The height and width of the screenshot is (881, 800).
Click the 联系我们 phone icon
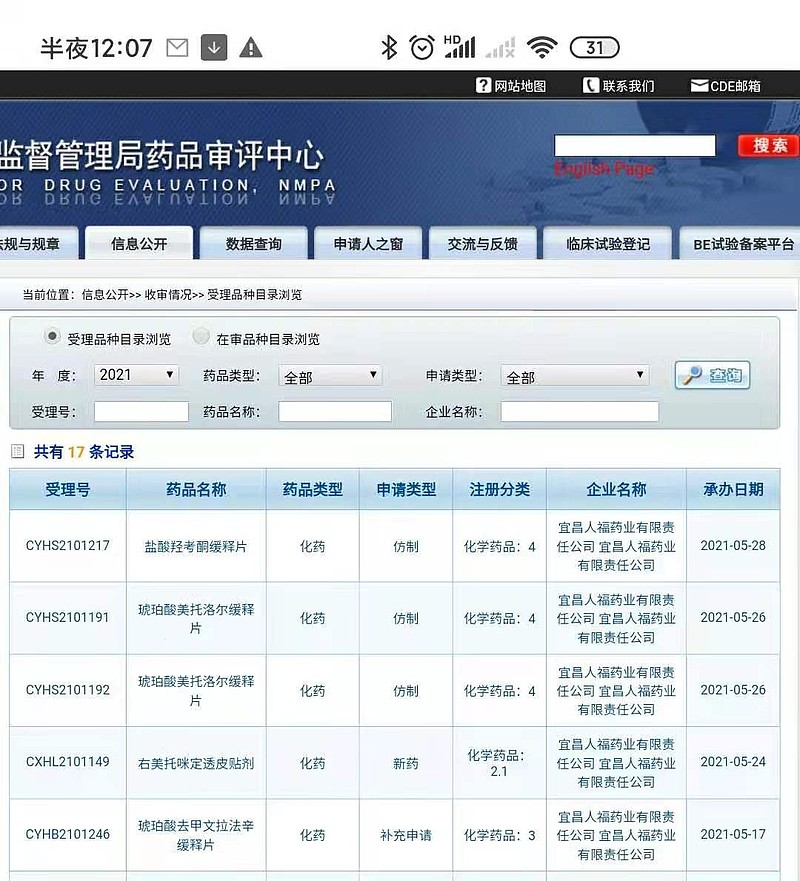click(590, 85)
